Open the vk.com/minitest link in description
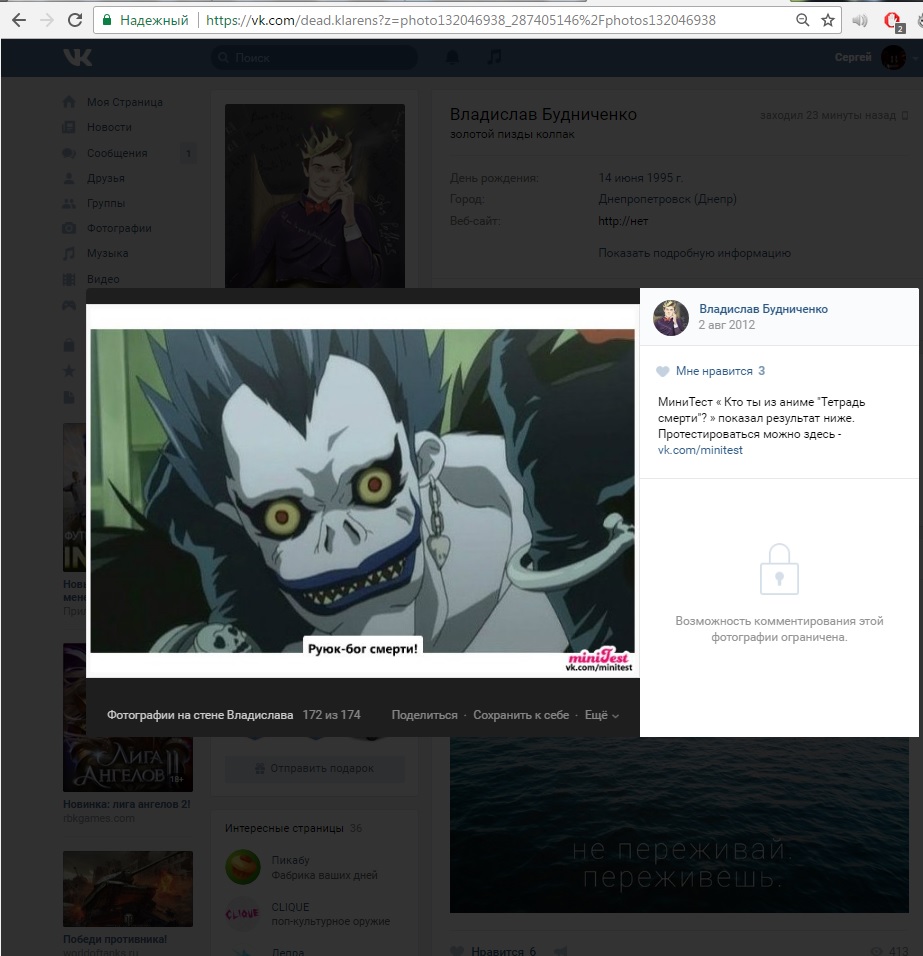The height and width of the screenshot is (956, 923). coord(700,450)
